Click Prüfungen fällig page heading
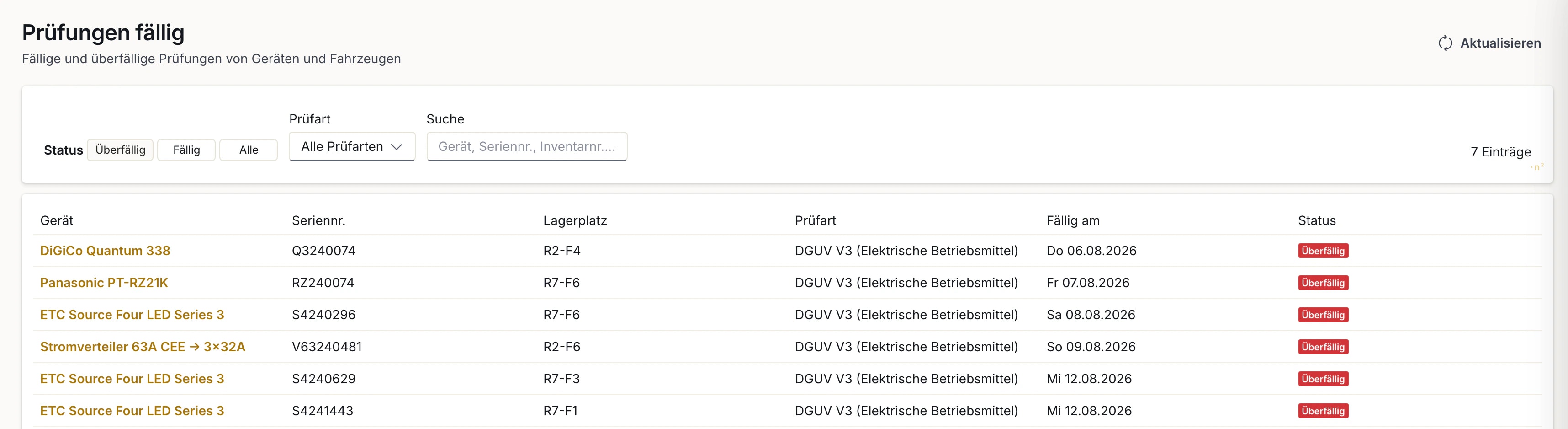1568x429 pixels. click(x=103, y=32)
